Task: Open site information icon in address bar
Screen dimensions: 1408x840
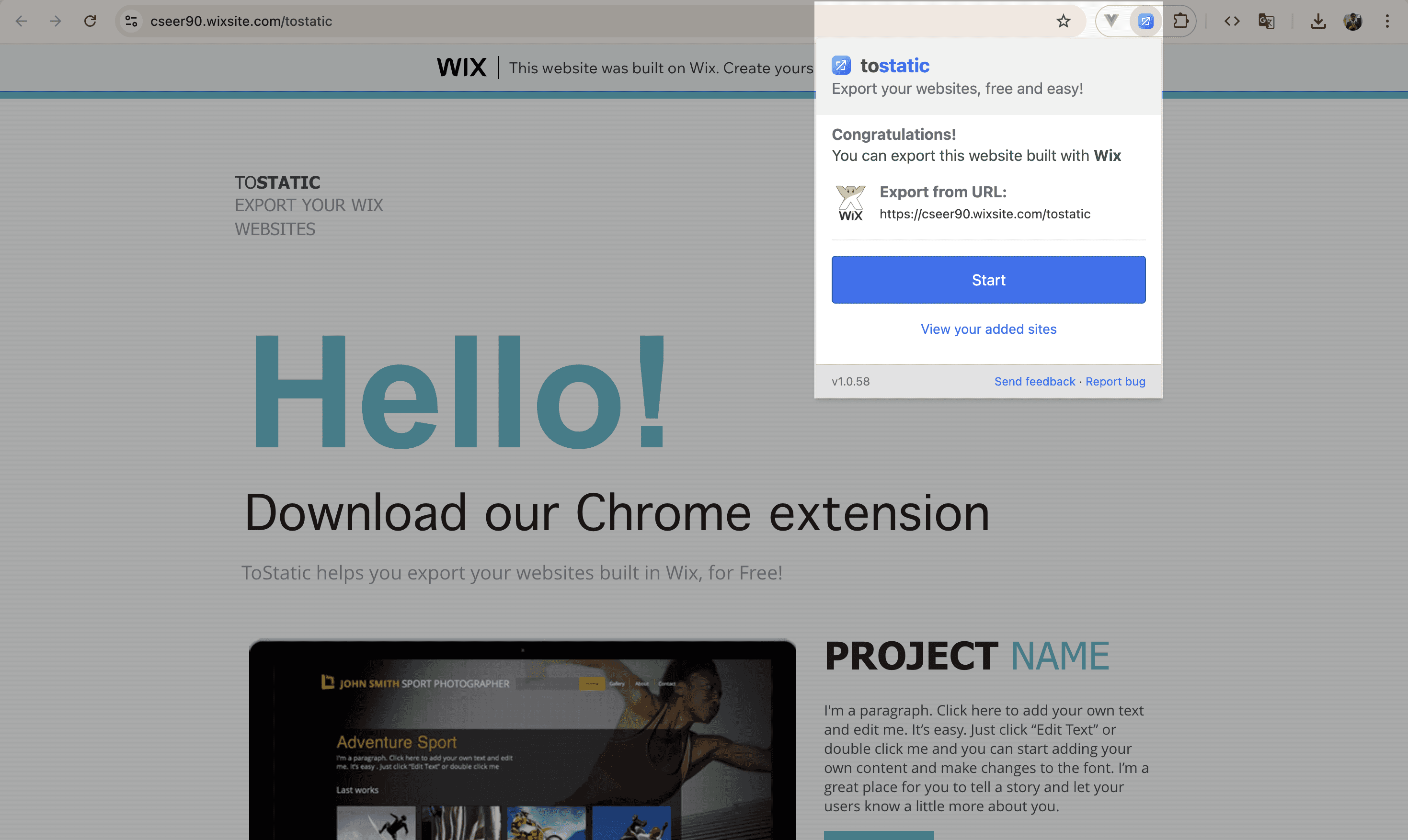Action: 131,21
